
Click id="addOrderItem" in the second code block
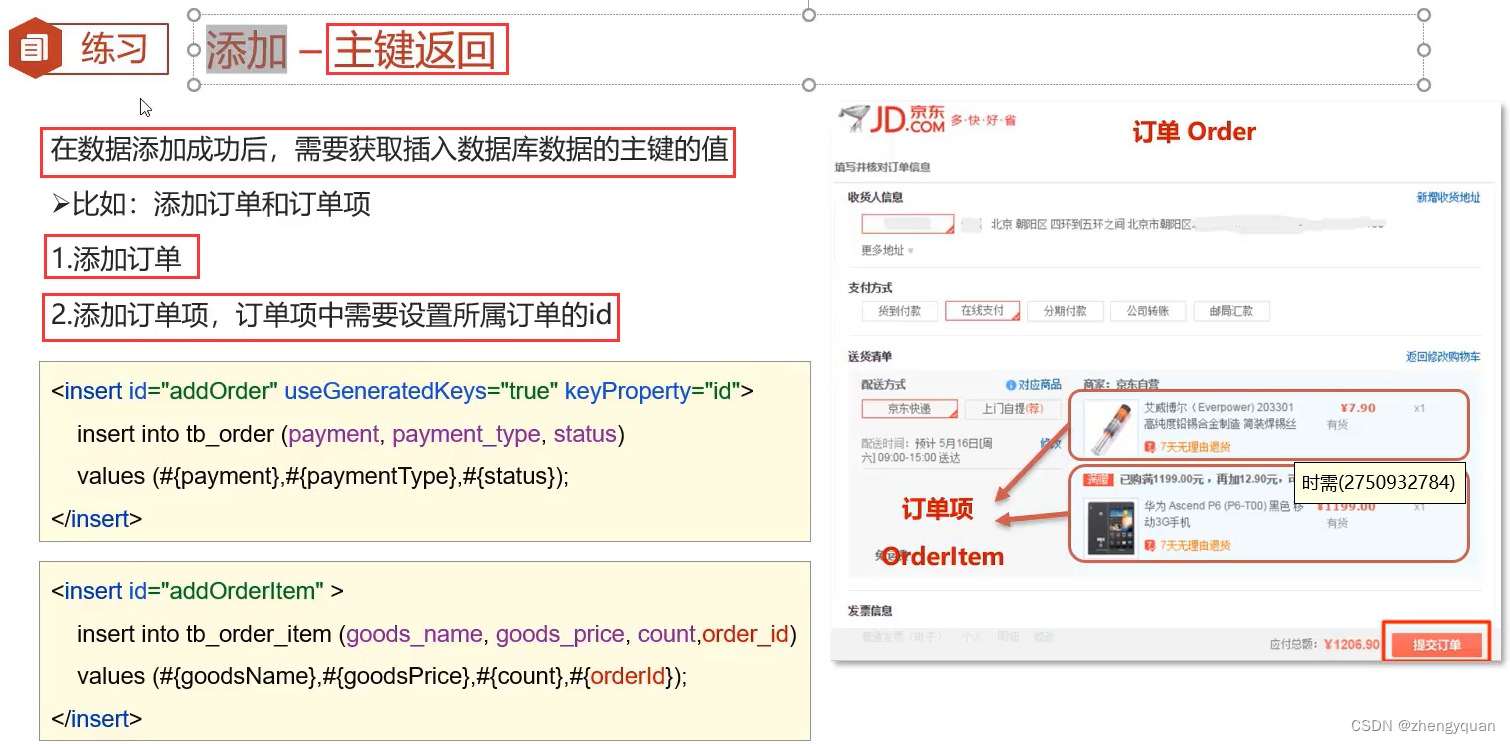point(226,591)
